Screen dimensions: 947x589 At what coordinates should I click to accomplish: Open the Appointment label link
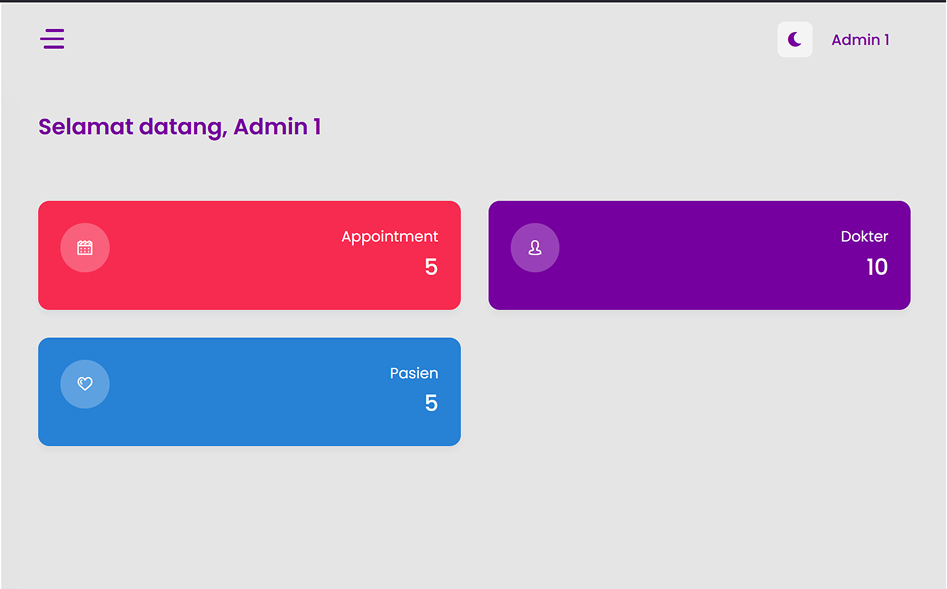pyautogui.click(x=389, y=237)
